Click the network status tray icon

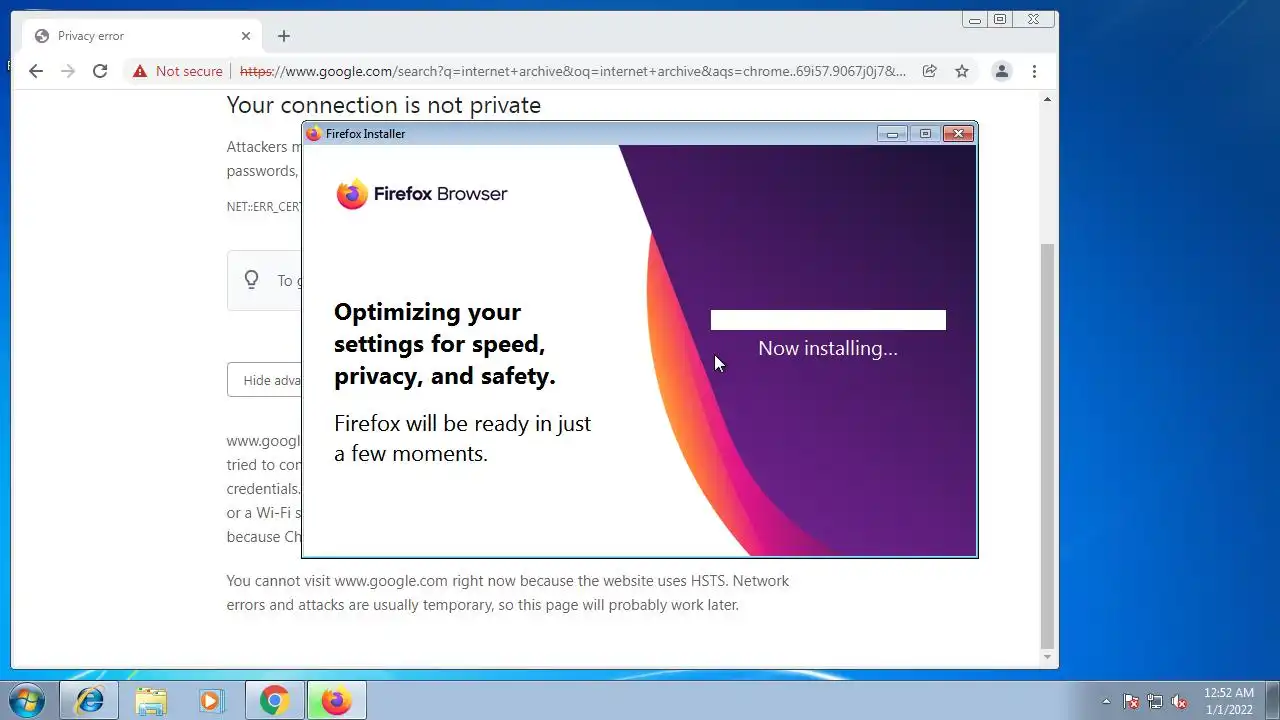coord(1155,701)
